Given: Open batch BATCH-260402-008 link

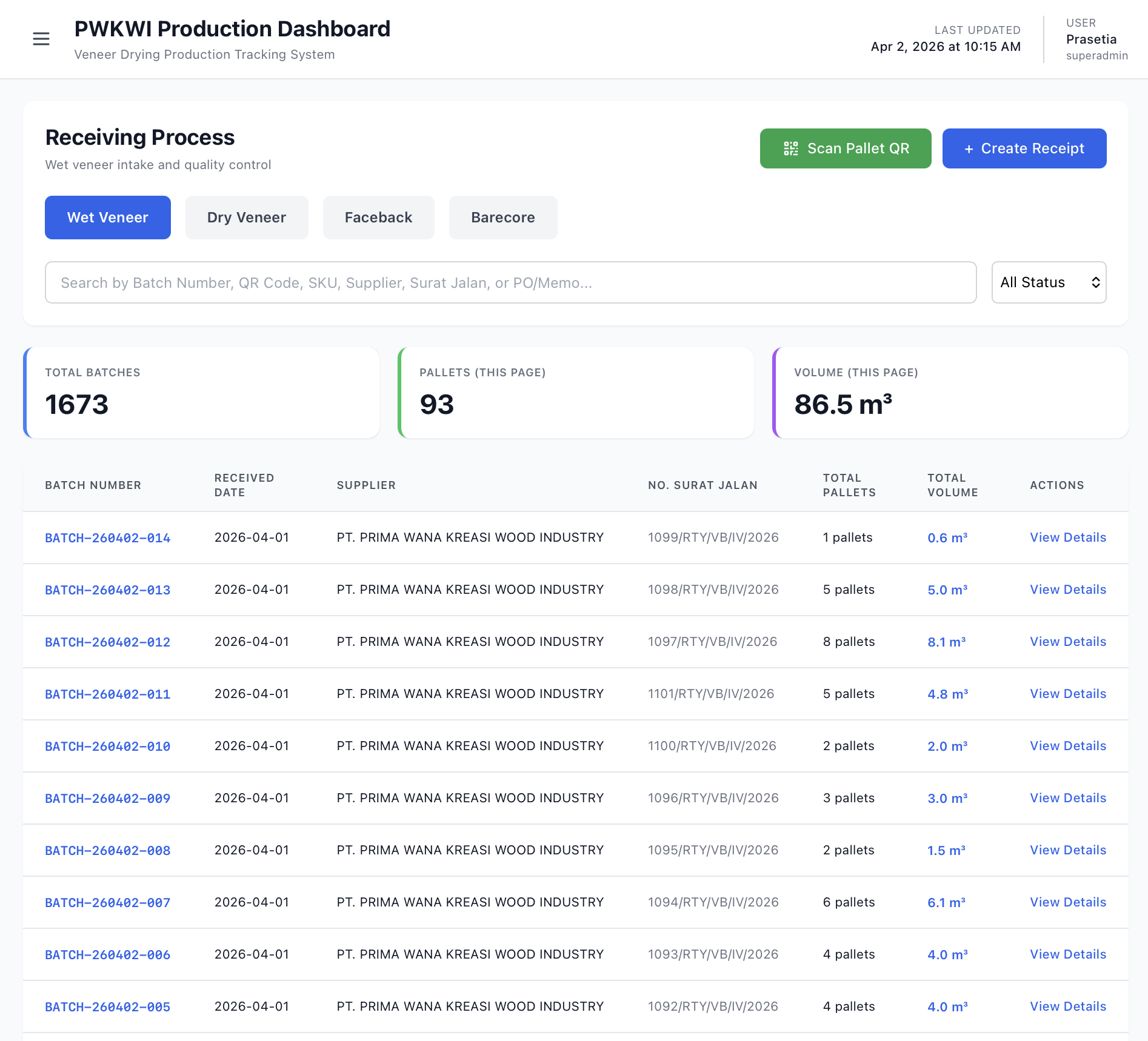Looking at the screenshot, I should (x=108, y=851).
